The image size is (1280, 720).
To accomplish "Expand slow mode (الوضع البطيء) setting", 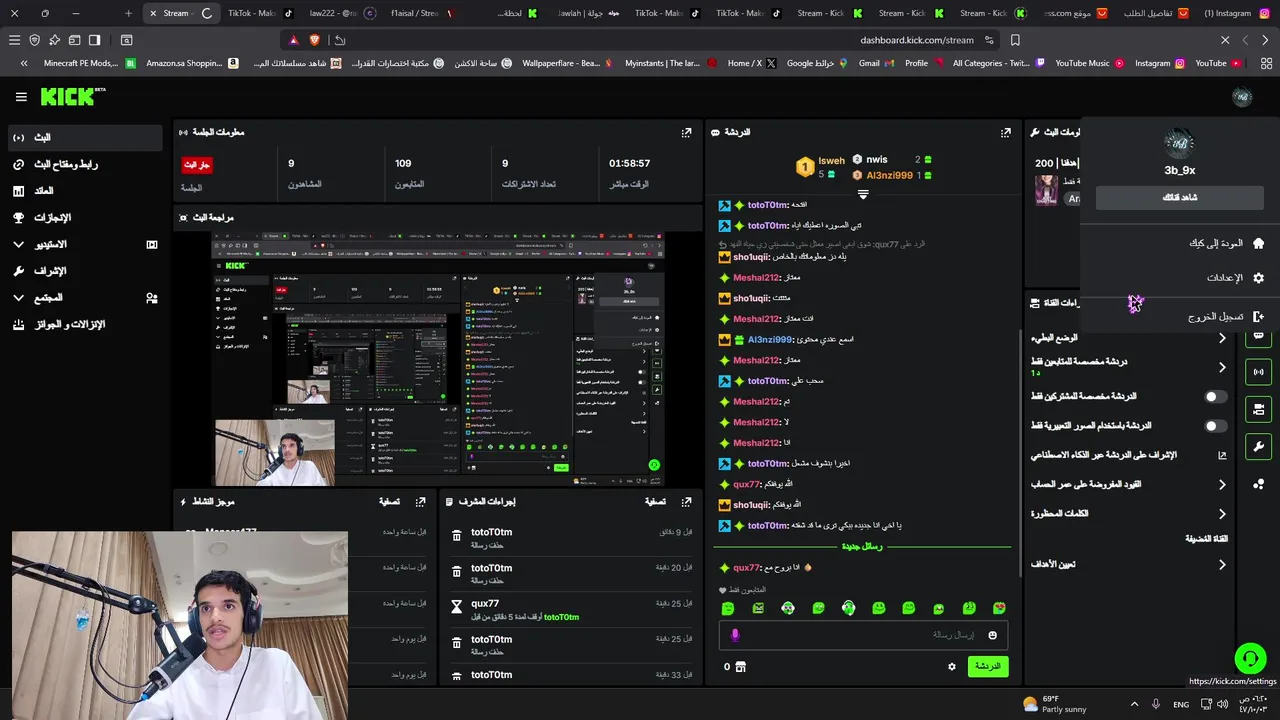I will [1222, 338].
